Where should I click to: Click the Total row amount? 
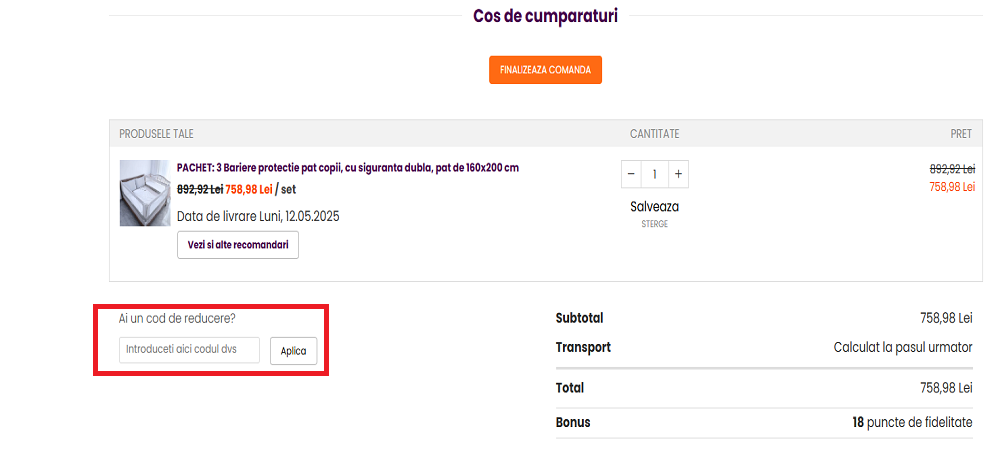(946, 388)
